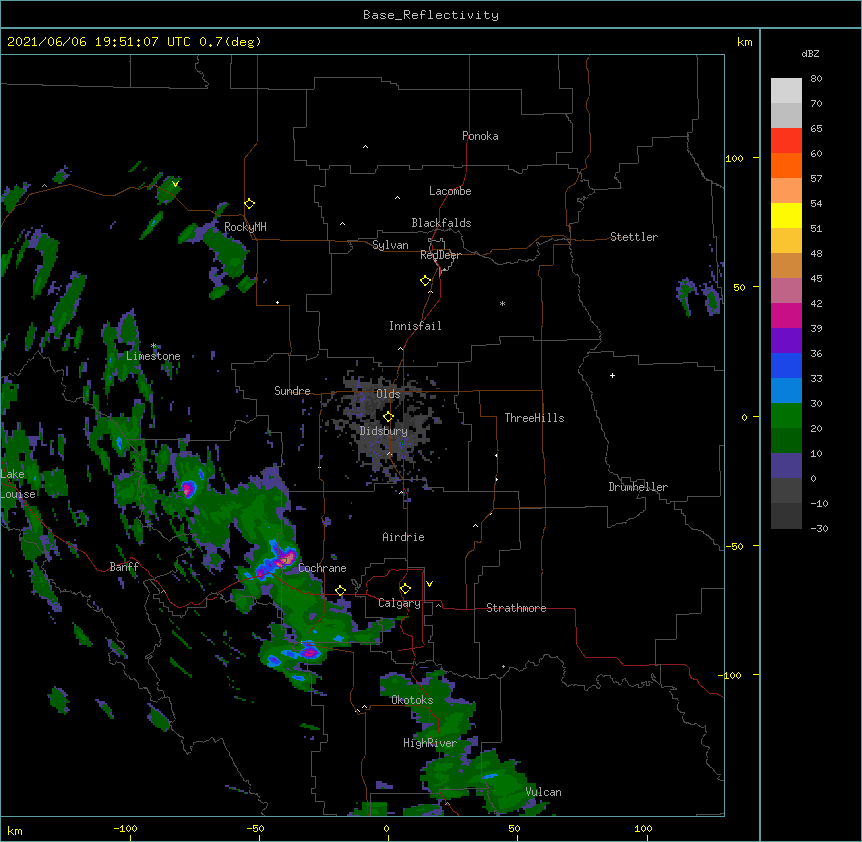Select the orange 60 dBZ legend swatch

click(x=786, y=165)
